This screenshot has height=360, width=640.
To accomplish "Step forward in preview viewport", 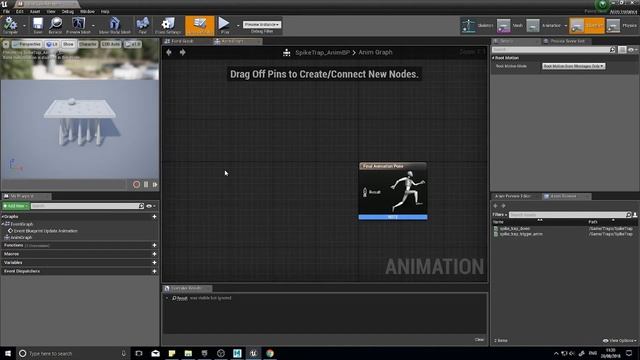I will [x=155, y=184].
